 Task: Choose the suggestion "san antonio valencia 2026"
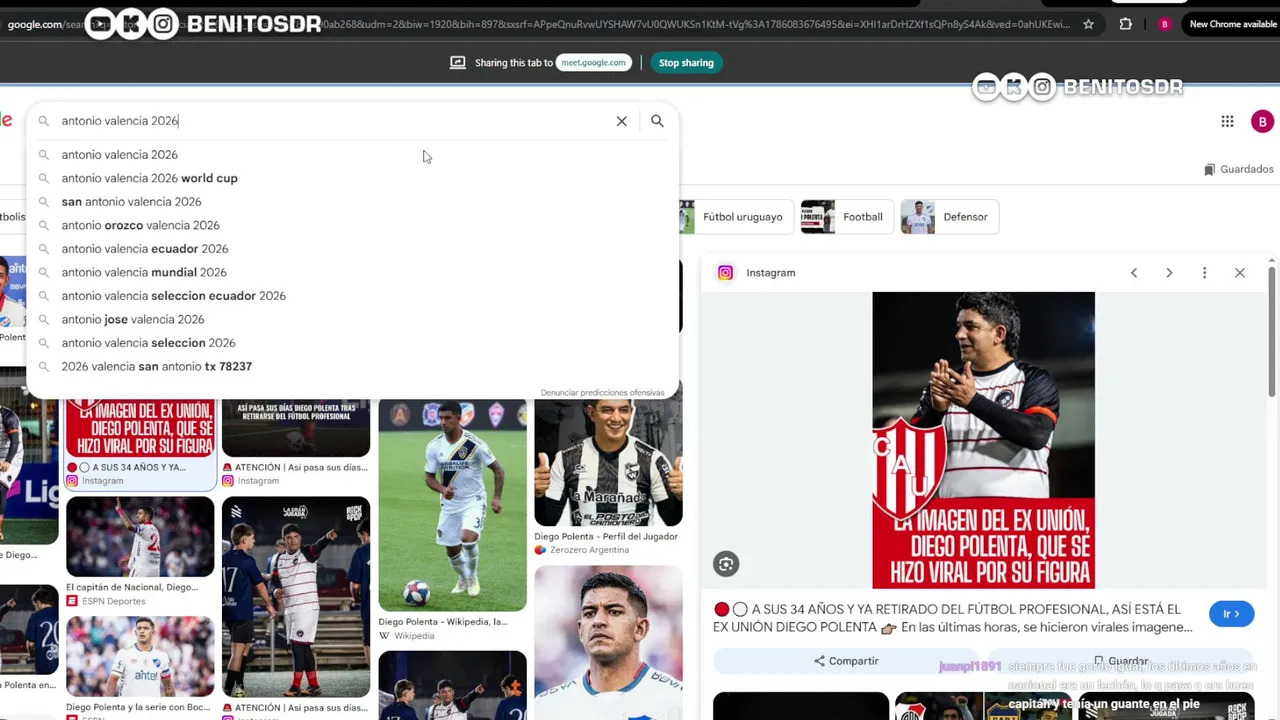click(x=352, y=202)
